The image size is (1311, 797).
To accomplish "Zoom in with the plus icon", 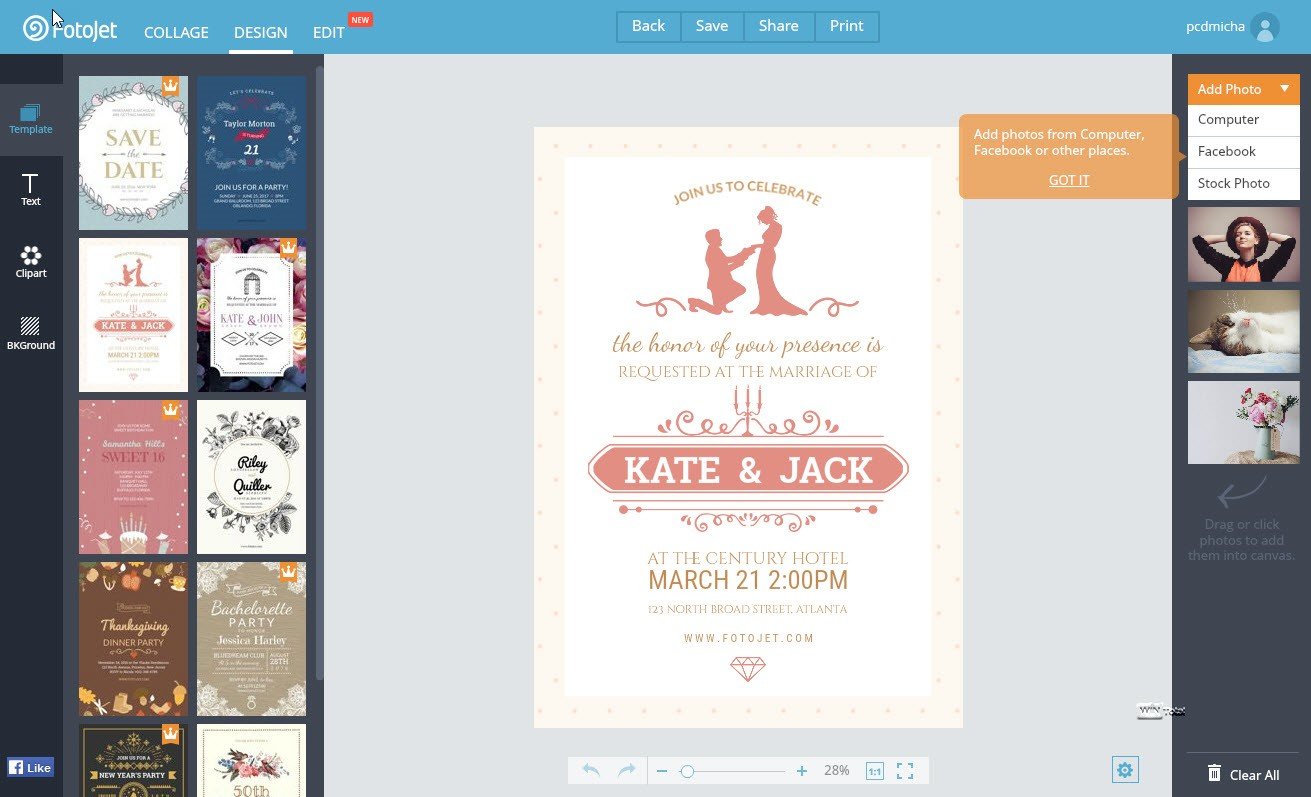I will [802, 771].
